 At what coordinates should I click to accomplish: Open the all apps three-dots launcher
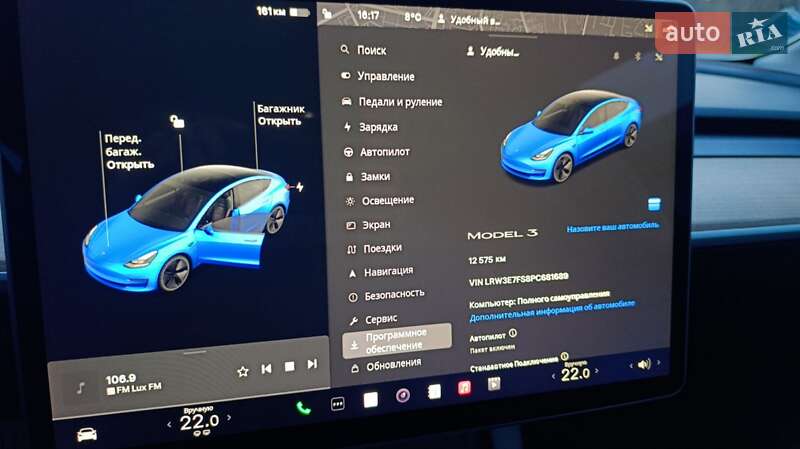[x=337, y=404]
